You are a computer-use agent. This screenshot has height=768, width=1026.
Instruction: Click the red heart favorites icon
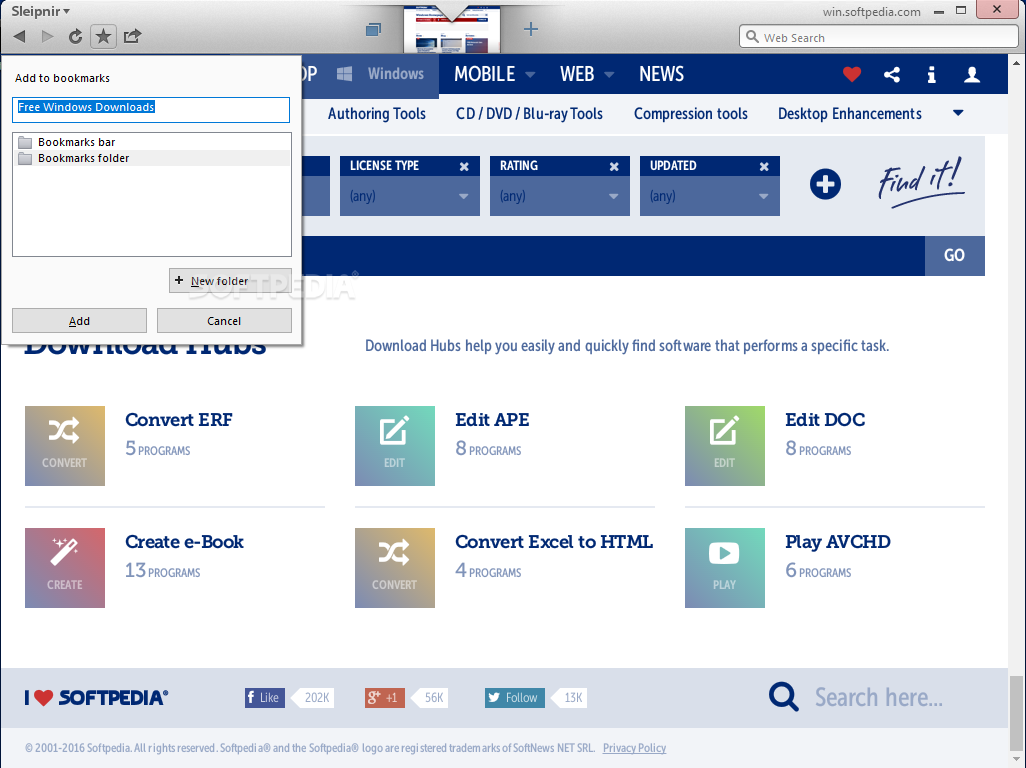pos(852,75)
